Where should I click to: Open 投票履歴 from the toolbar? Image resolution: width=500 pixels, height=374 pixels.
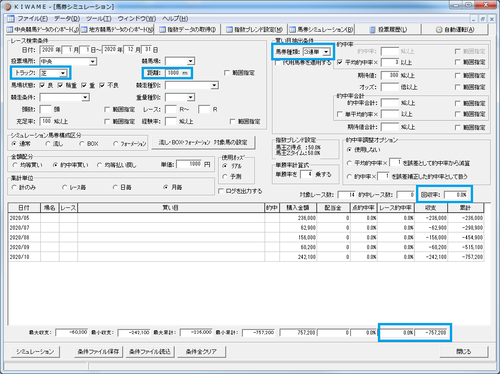coord(388,30)
